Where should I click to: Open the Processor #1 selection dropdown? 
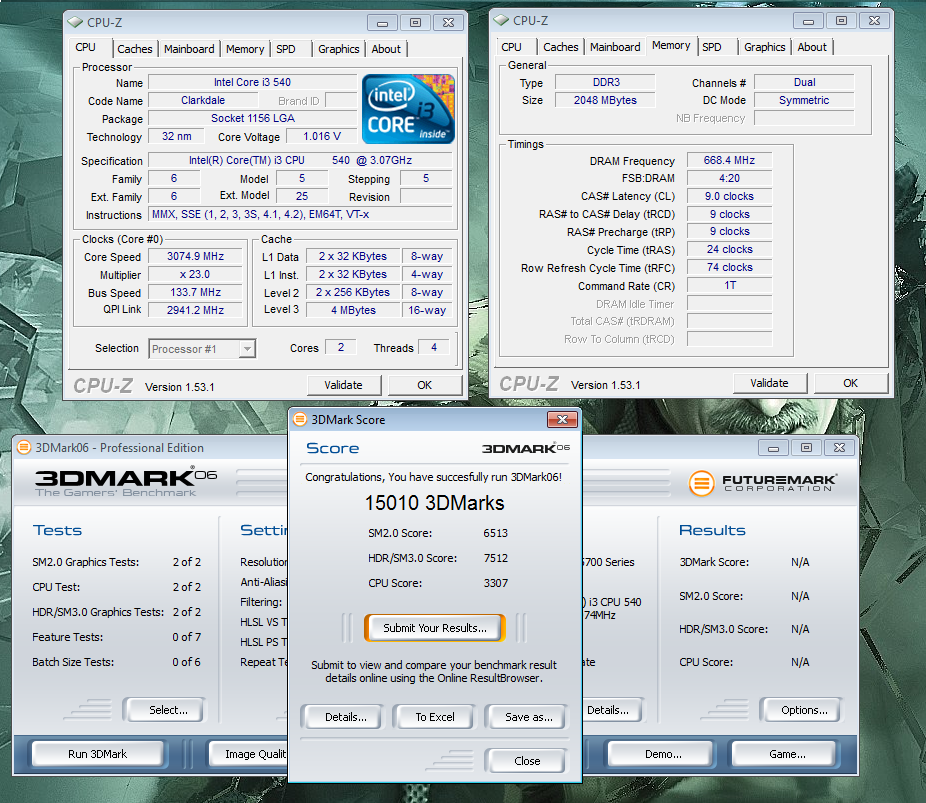[x=247, y=349]
